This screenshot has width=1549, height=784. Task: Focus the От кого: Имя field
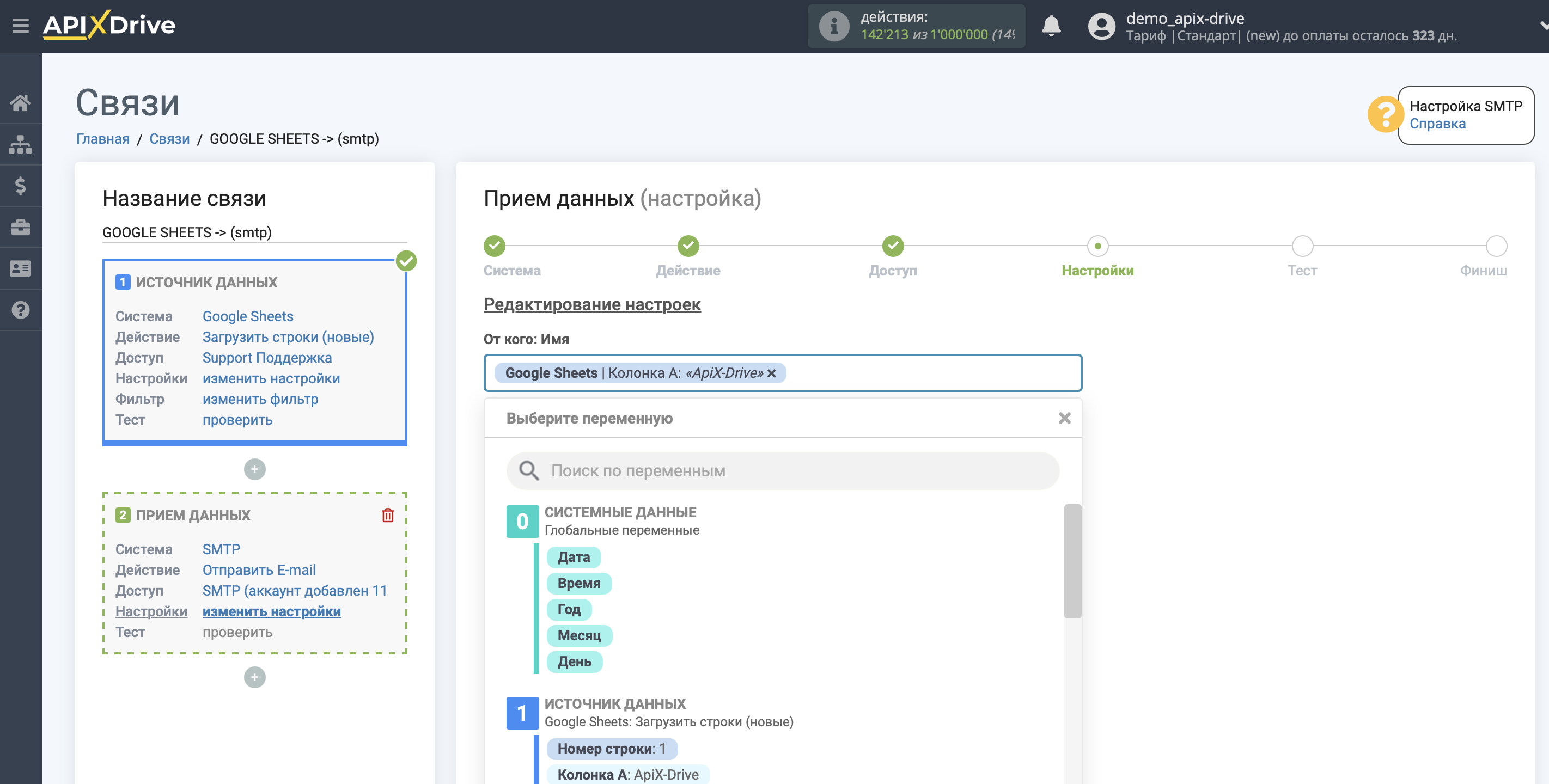pyautogui.click(x=782, y=373)
